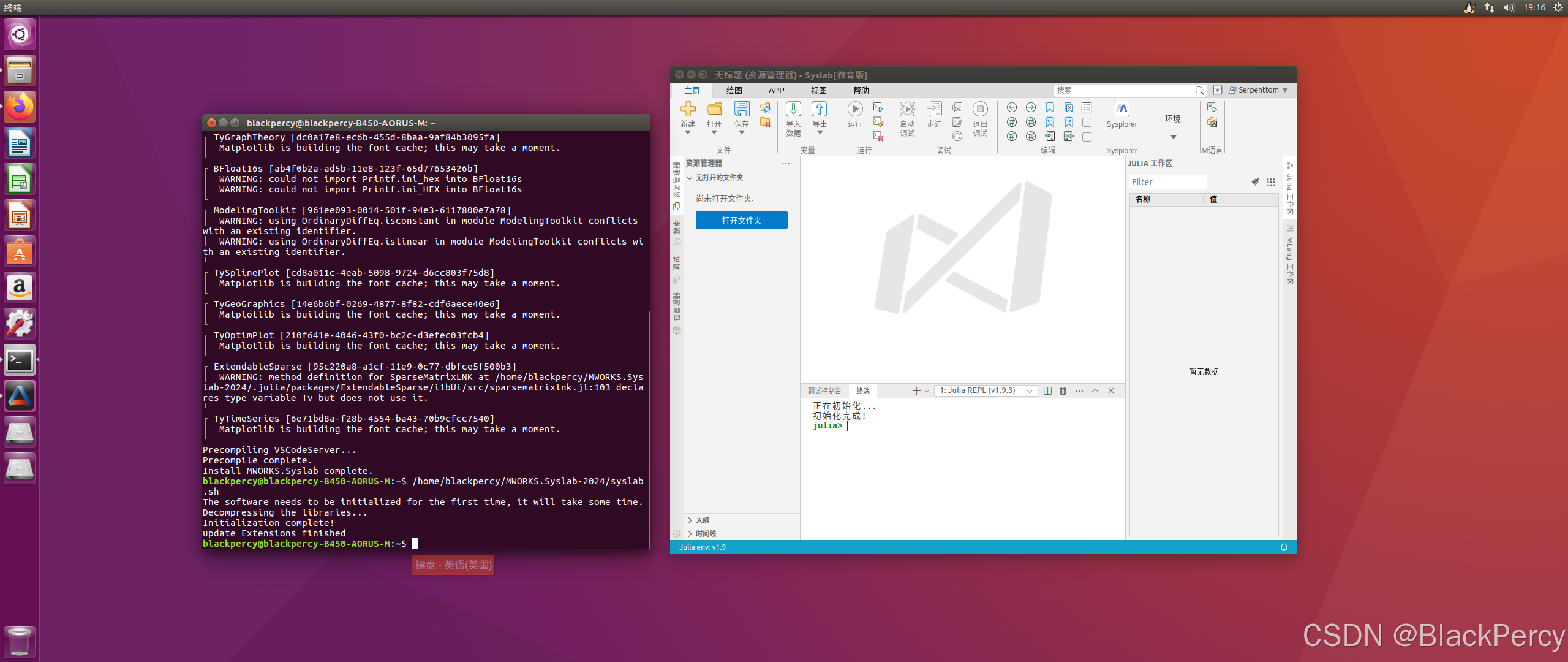Open the 环境 dropdown arrow

[1174, 137]
